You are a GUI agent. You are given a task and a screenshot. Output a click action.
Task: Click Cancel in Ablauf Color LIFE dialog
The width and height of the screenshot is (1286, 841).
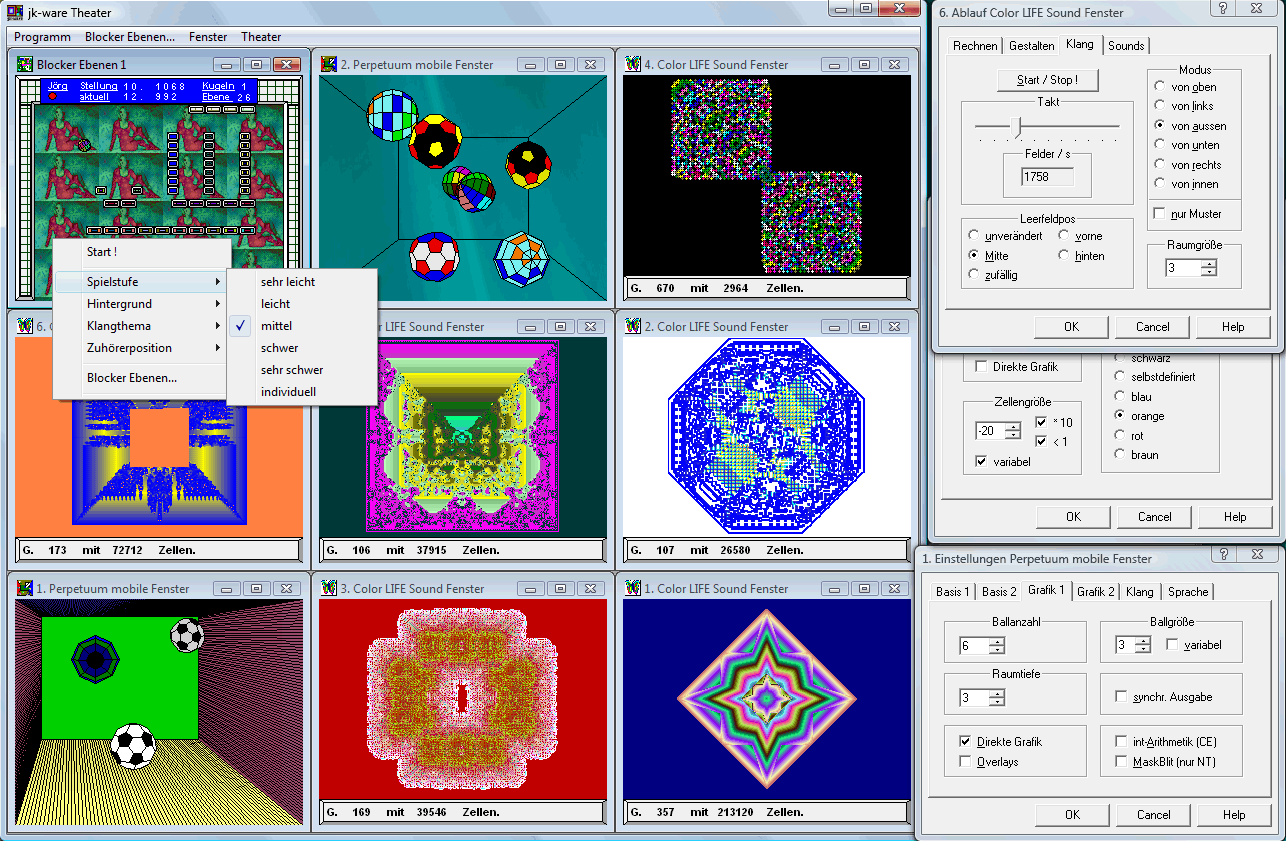[x=1152, y=327]
